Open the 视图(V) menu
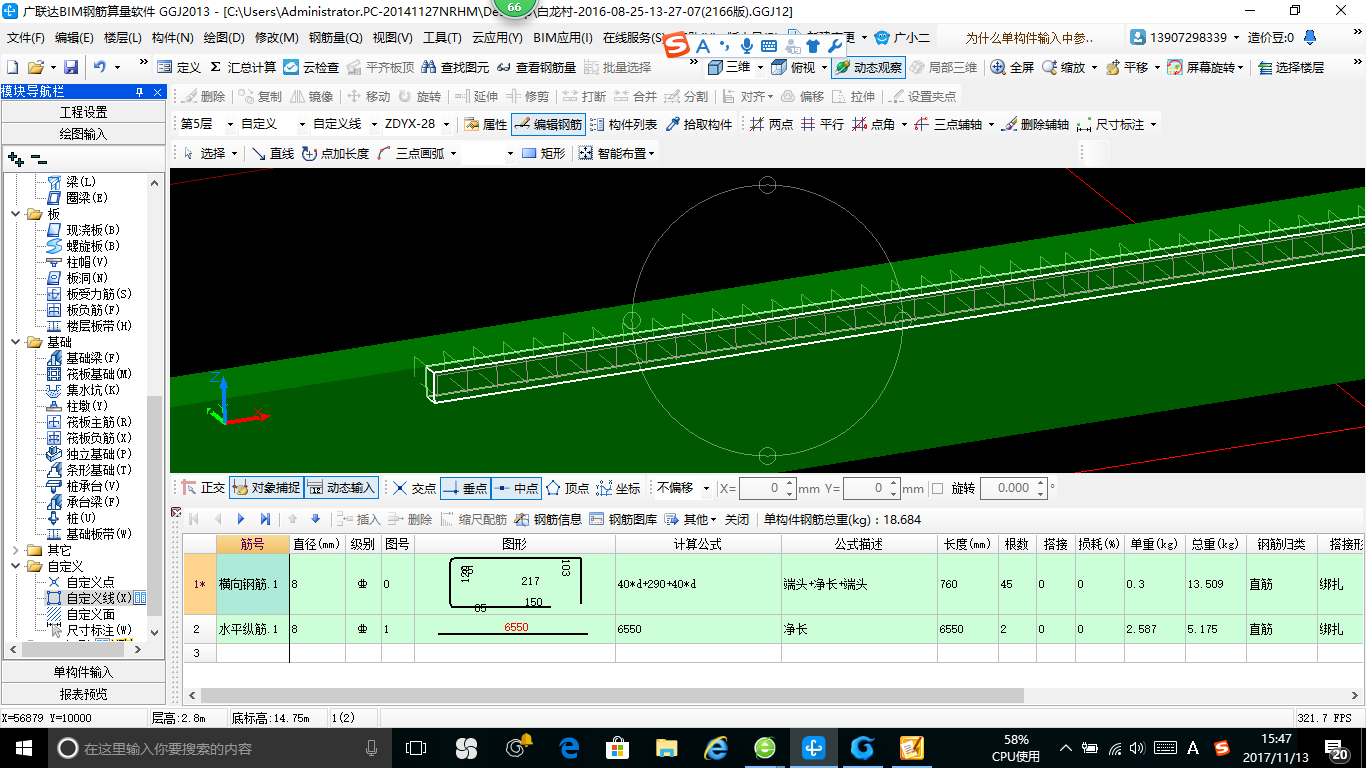 click(x=392, y=38)
